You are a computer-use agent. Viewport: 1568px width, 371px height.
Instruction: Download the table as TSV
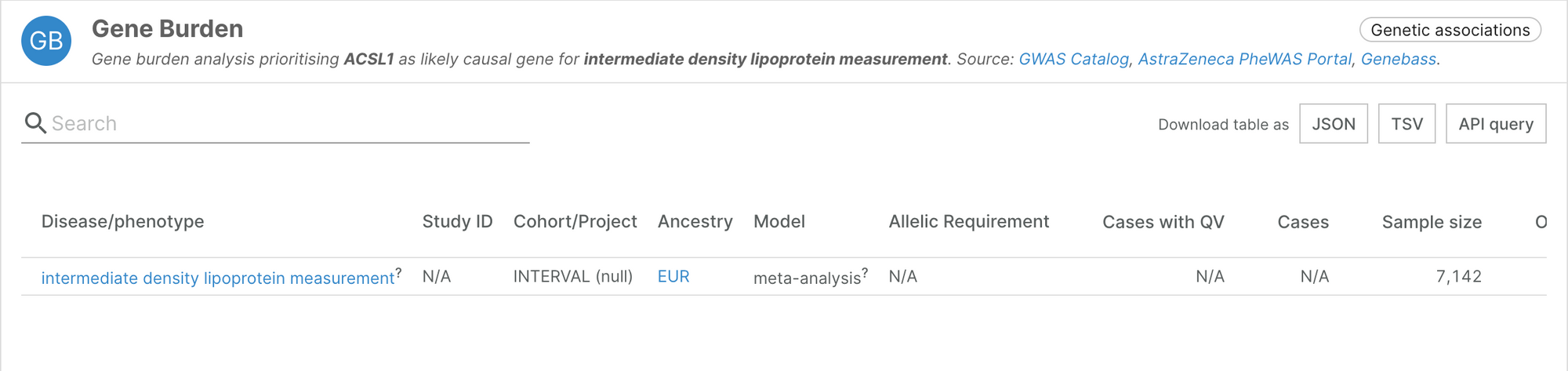(x=1406, y=124)
